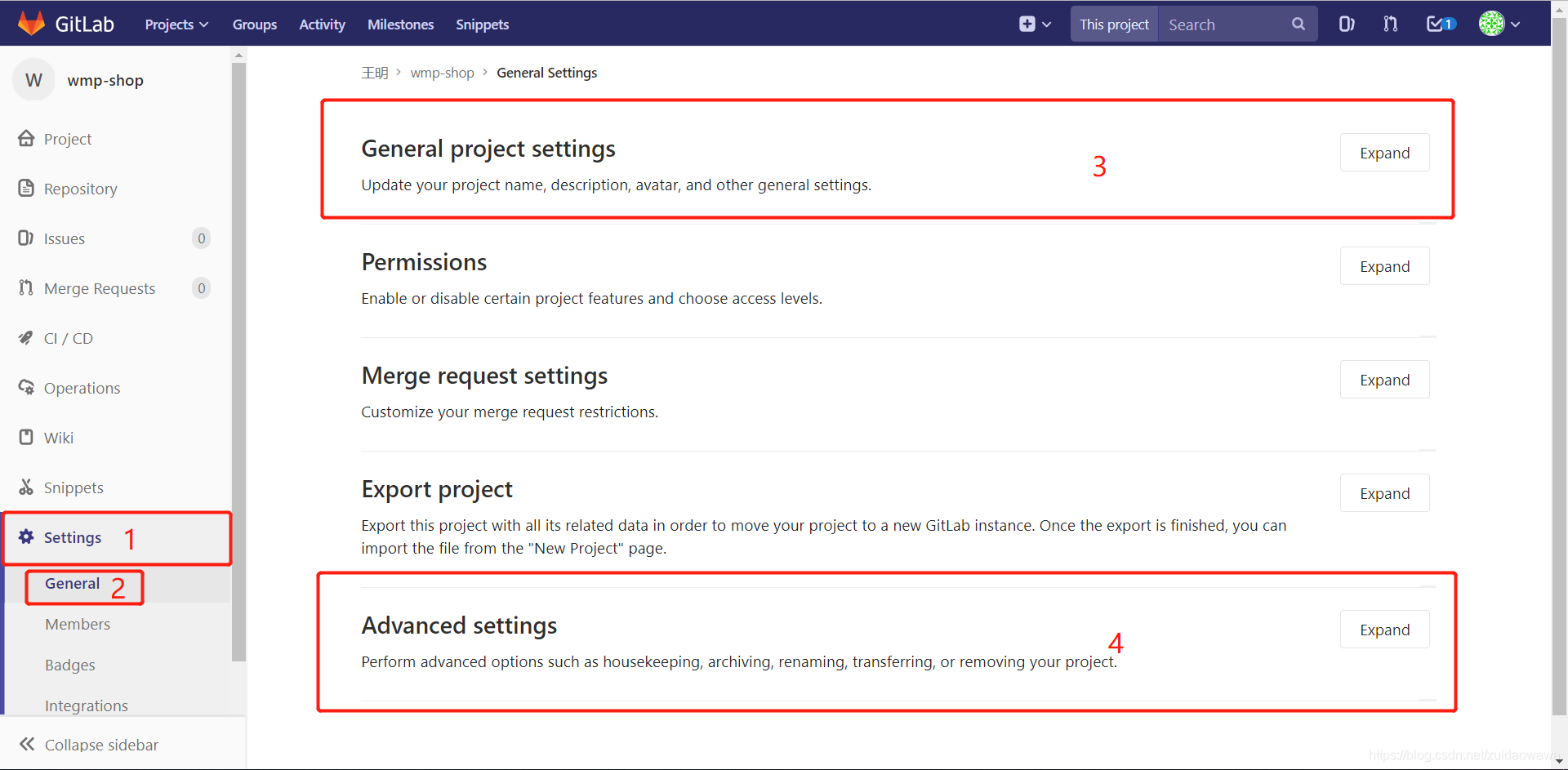Image resolution: width=1568 pixels, height=770 pixels.
Task: Click the search magnifier icon
Action: (1298, 24)
